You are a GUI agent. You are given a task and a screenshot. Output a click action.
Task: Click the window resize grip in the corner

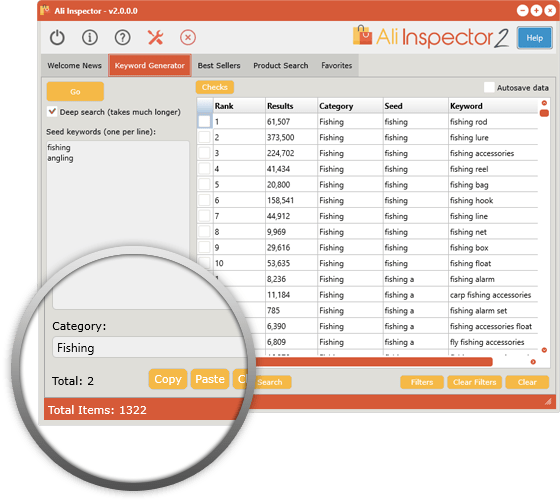coord(548,402)
